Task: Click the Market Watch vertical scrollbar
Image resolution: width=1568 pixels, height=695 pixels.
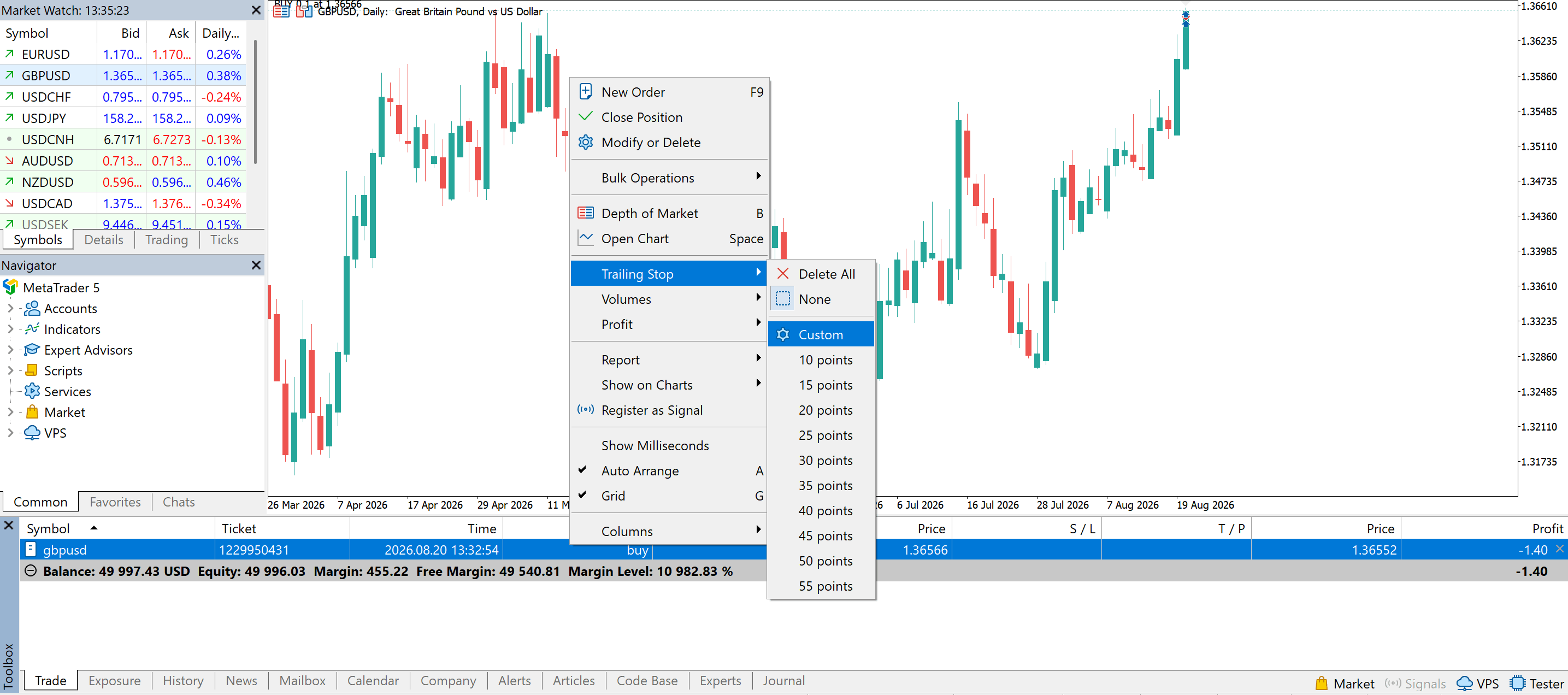Action: 255,102
